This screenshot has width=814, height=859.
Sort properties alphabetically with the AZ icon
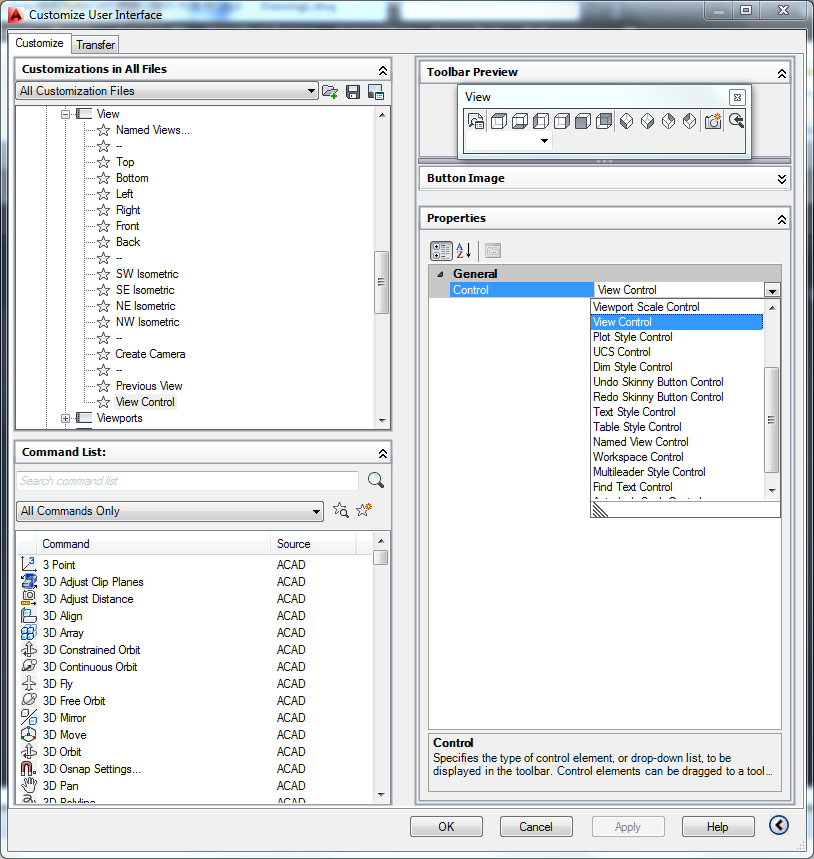(462, 250)
